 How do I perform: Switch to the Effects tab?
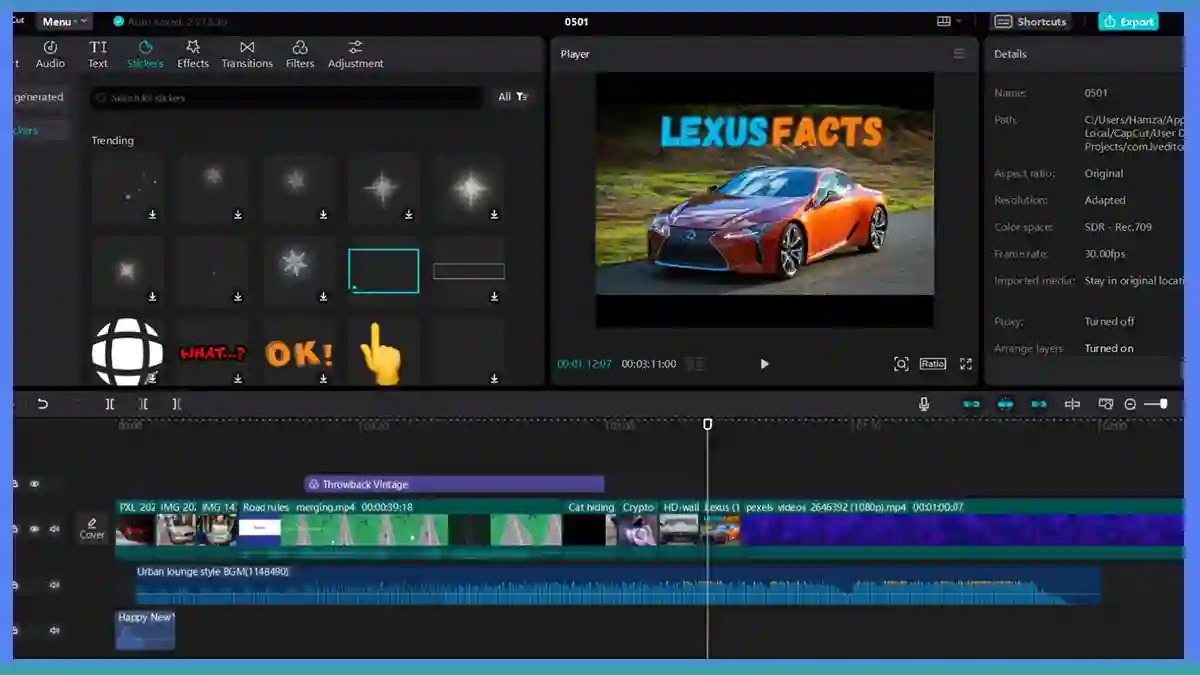tap(193, 54)
